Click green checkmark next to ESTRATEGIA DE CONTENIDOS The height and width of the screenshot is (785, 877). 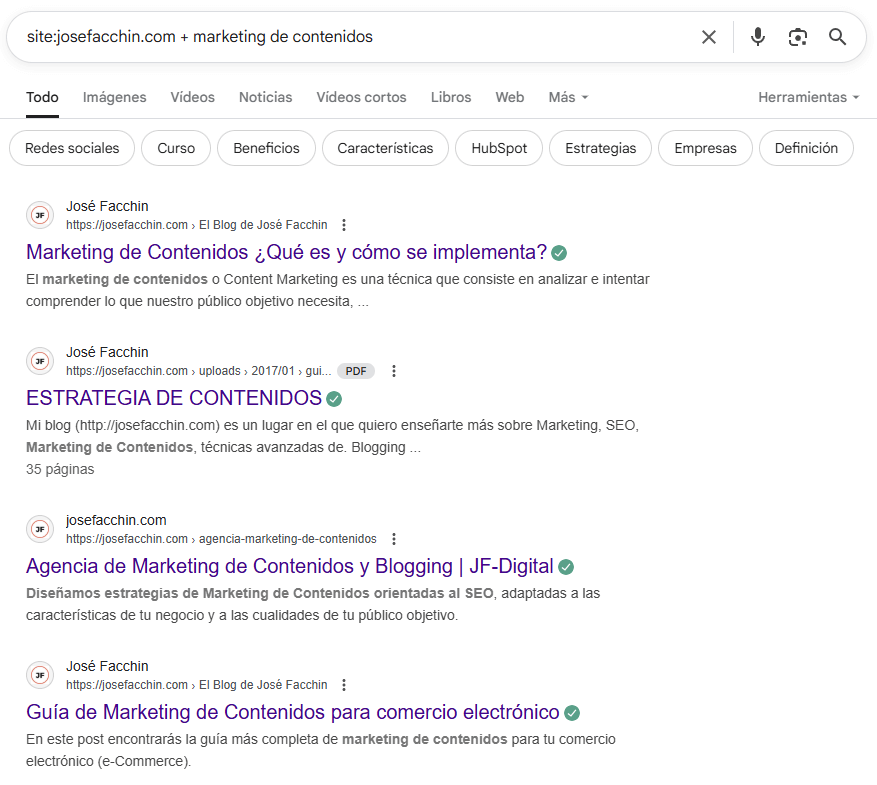[334, 399]
